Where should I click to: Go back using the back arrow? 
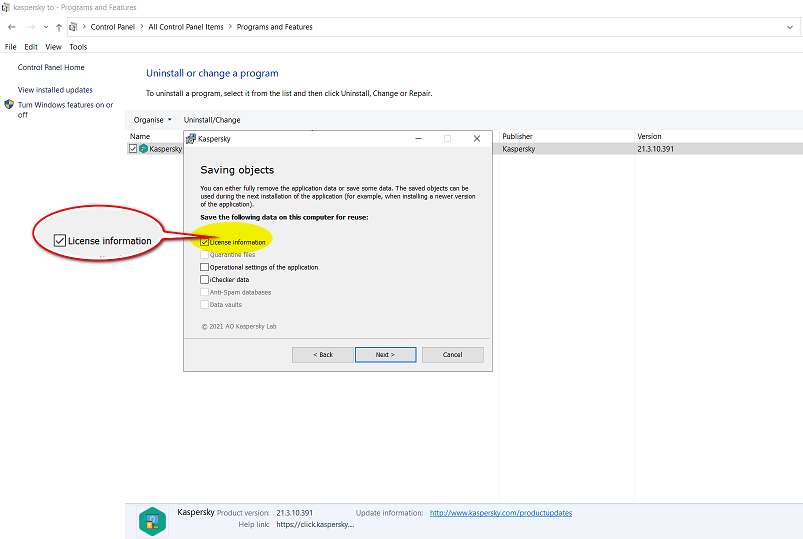tap(12, 27)
